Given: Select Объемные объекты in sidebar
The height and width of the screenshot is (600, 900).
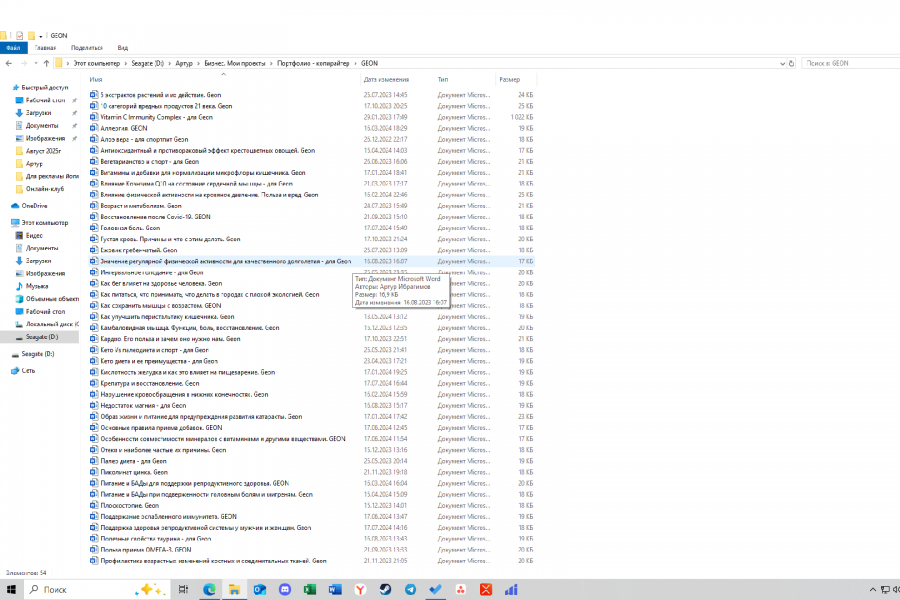Looking at the screenshot, I should pos(52,299).
